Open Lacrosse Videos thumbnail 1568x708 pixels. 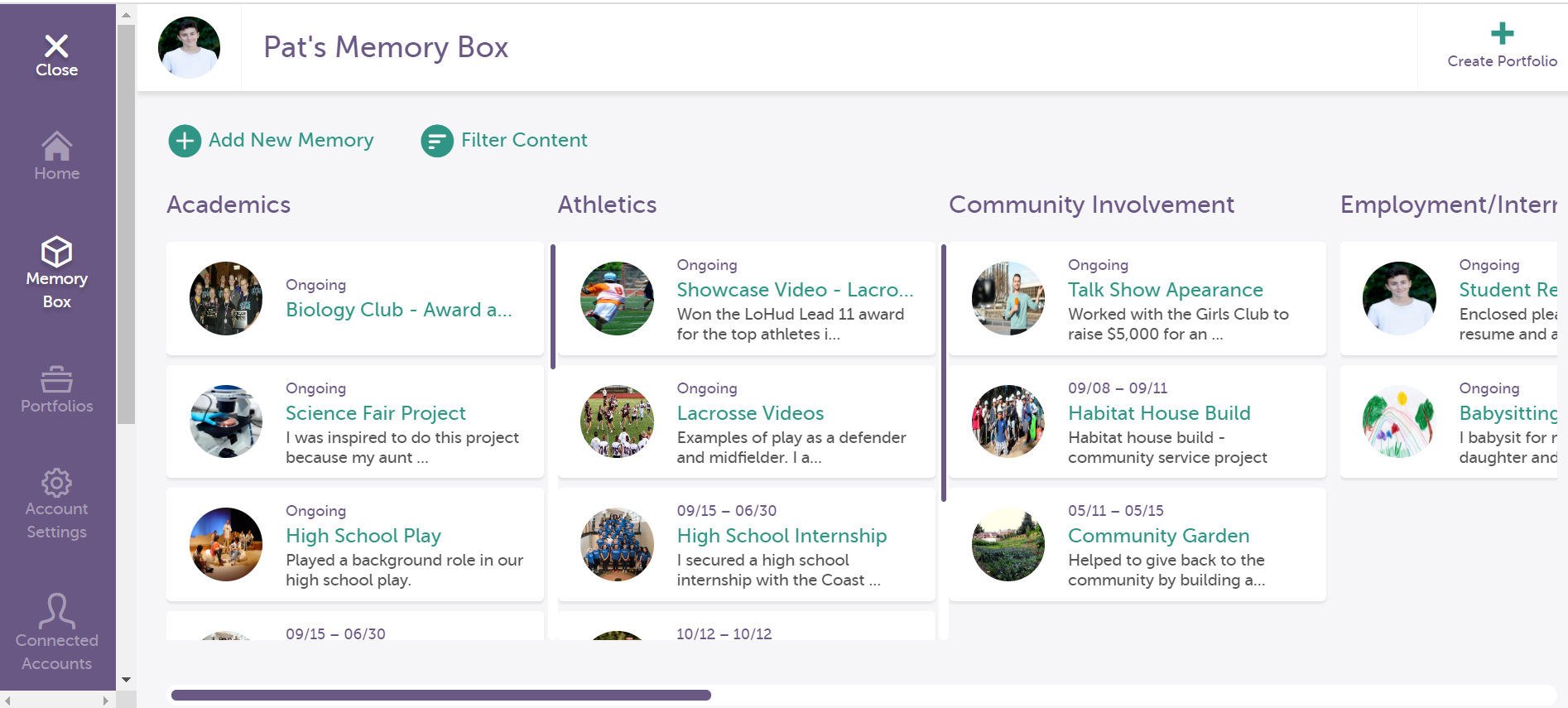coord(617,421)
